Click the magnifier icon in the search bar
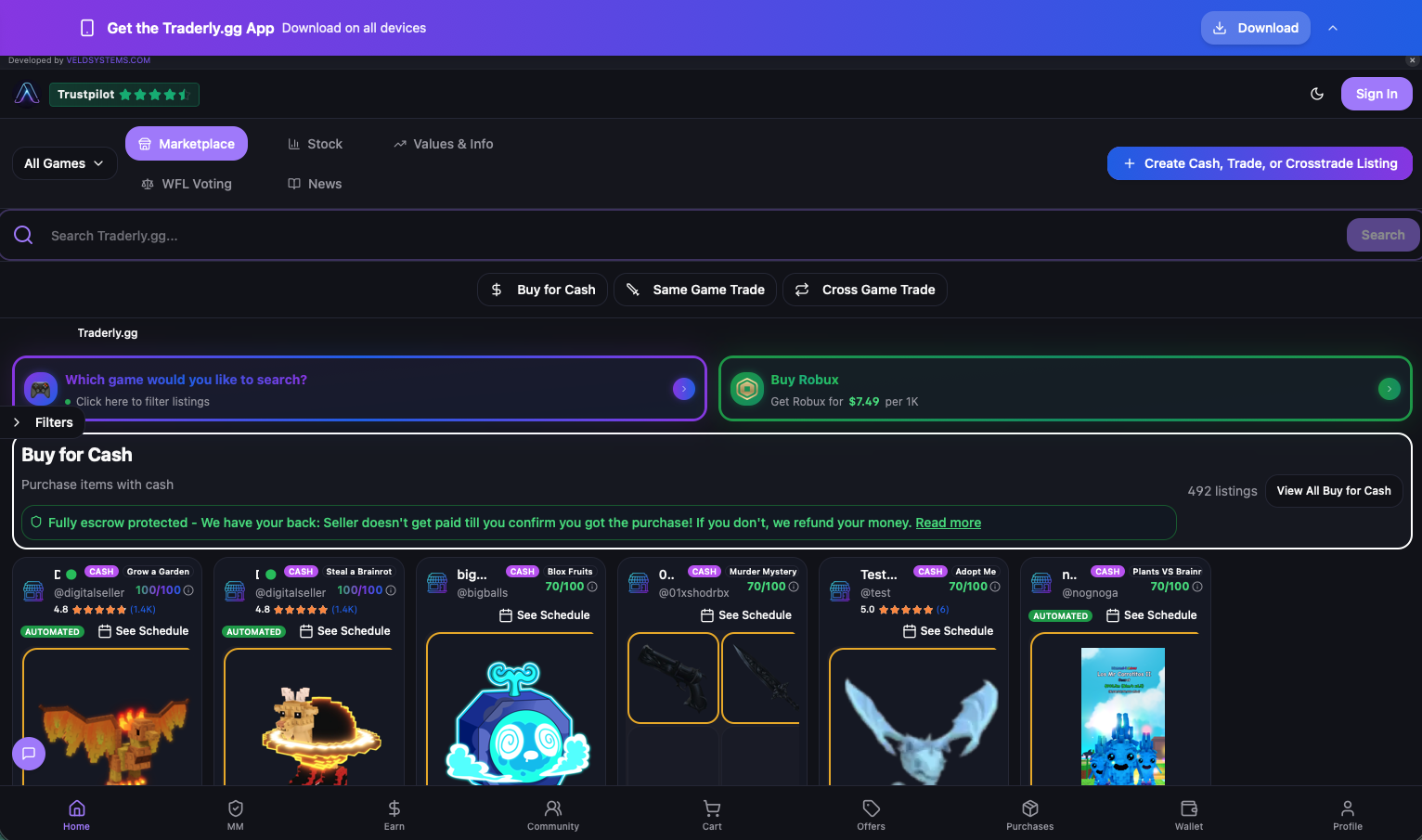1422x840 pixels. (23, 235)
